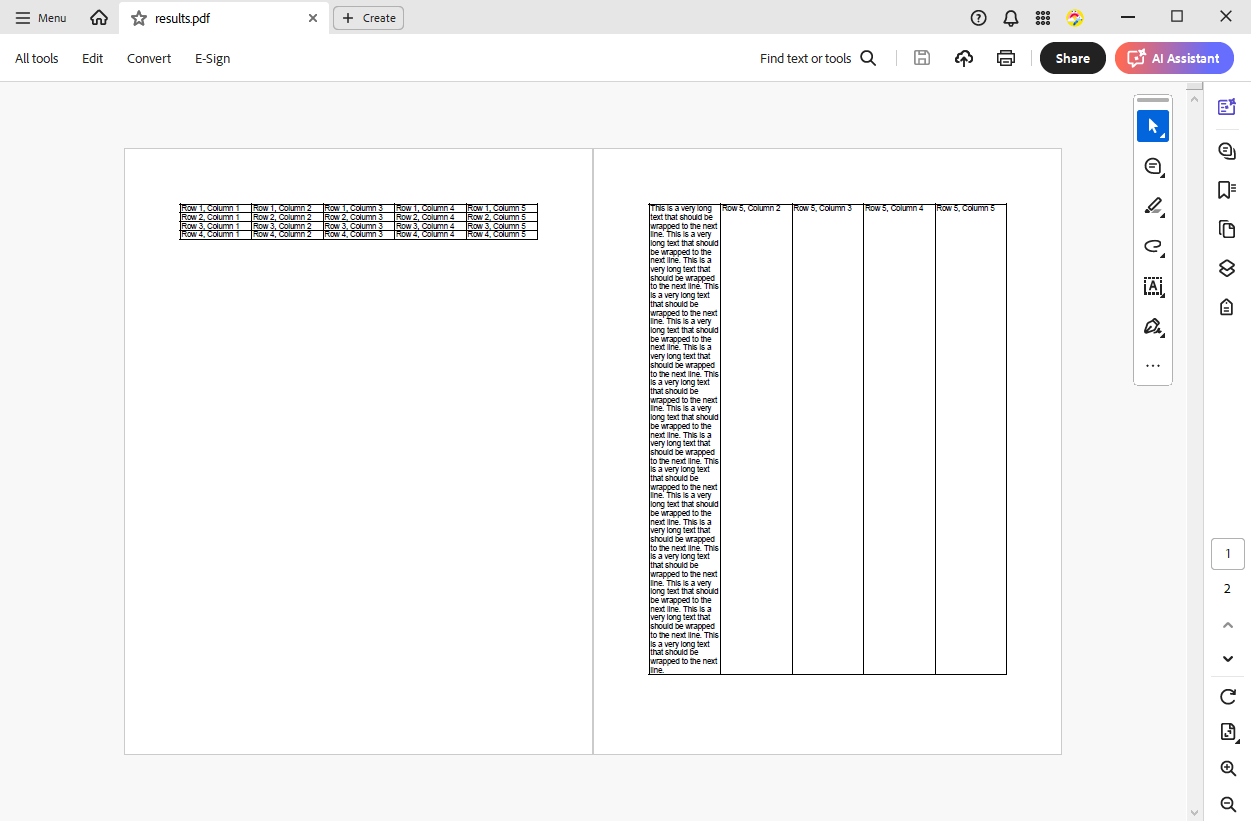Screen dimensions: 1251x821
Task: Select the freehand Draw loop tool
Action: pos(1153,246)
